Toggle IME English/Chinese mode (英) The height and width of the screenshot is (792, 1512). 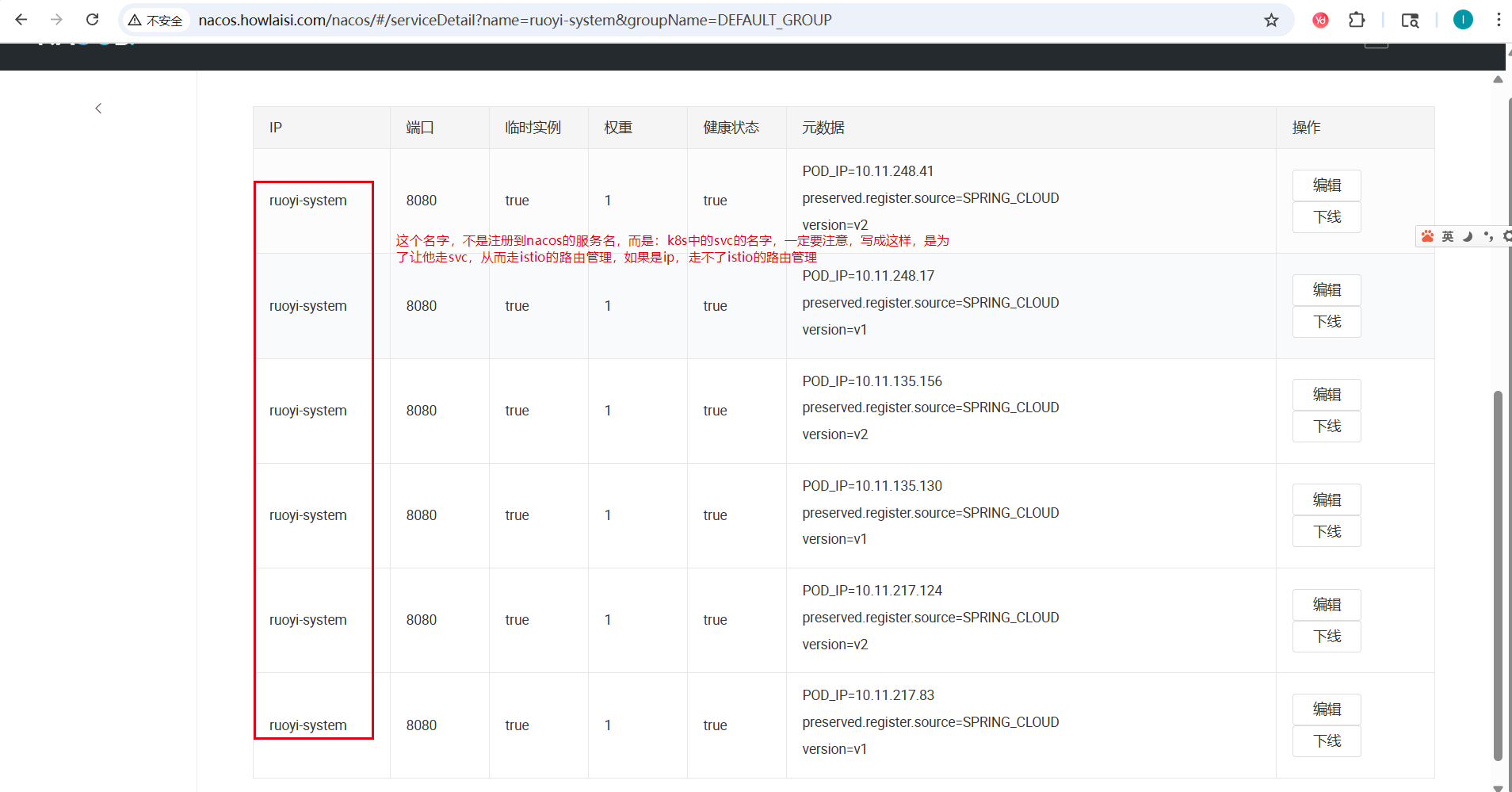pos(1448,236)
